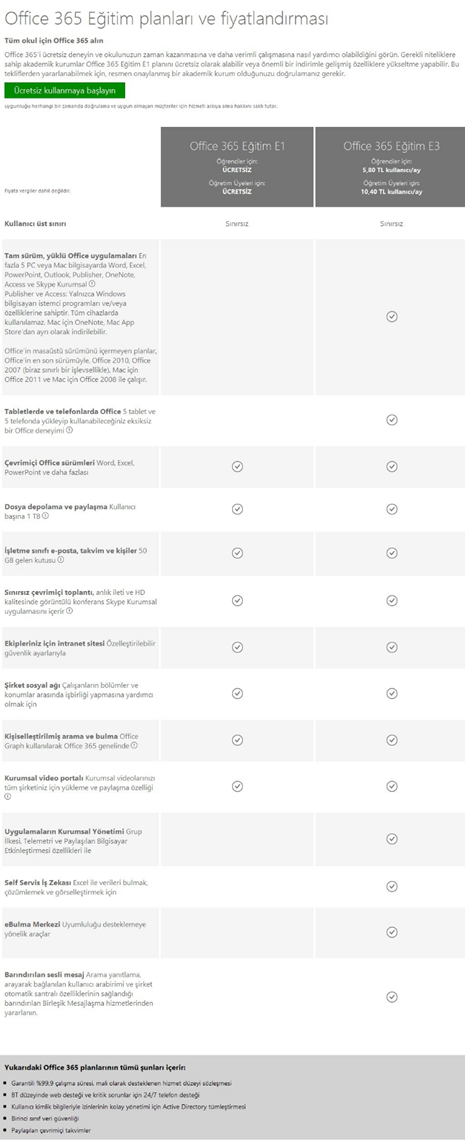Click the green Ücretsiz kullanmaya başlayın button
Screen dimensions: 465x1142
pyautogui.click(x=64, y=90)
